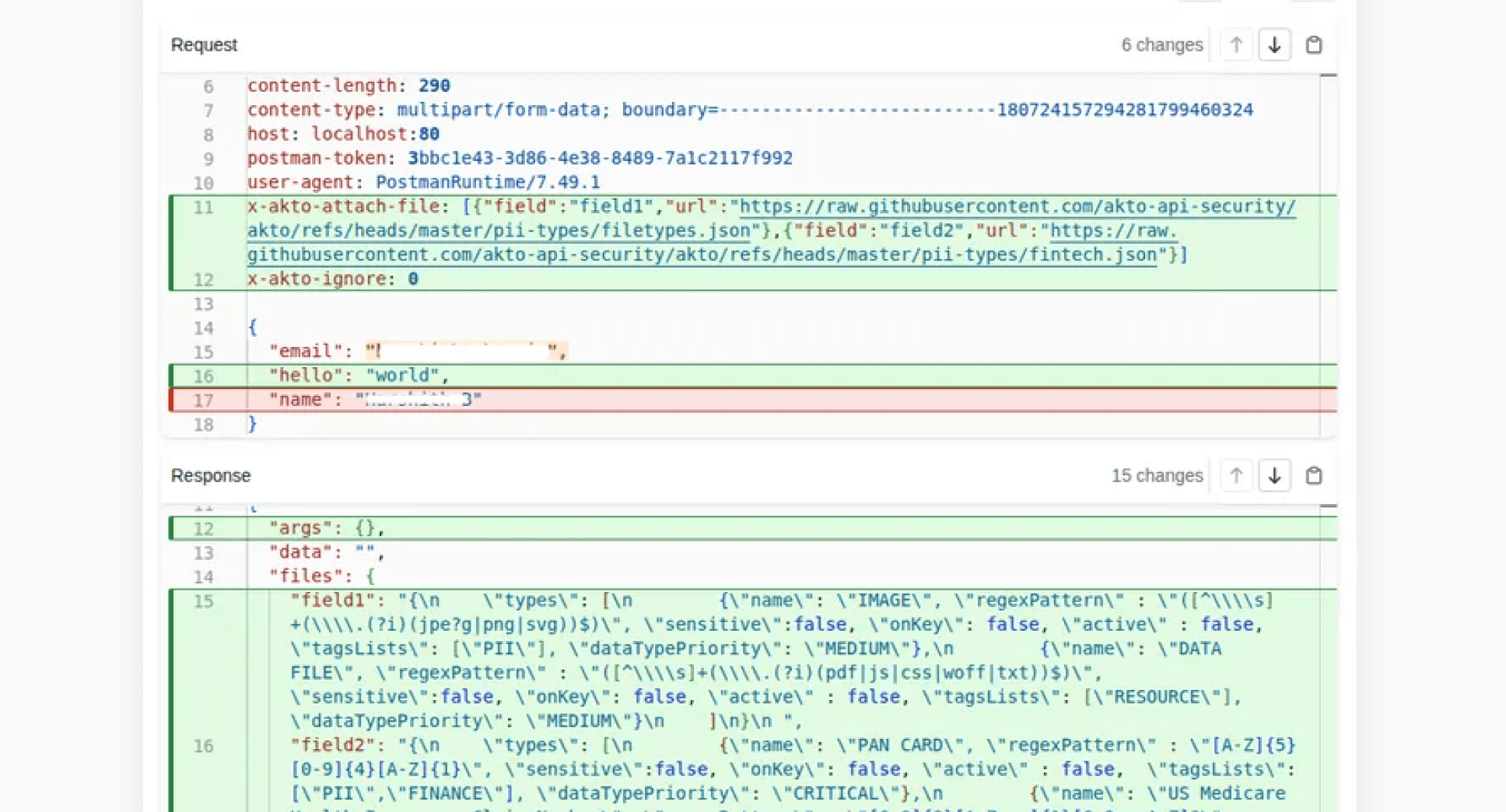
Task: Click the "files": { line in Response
Action: (322, 576)
